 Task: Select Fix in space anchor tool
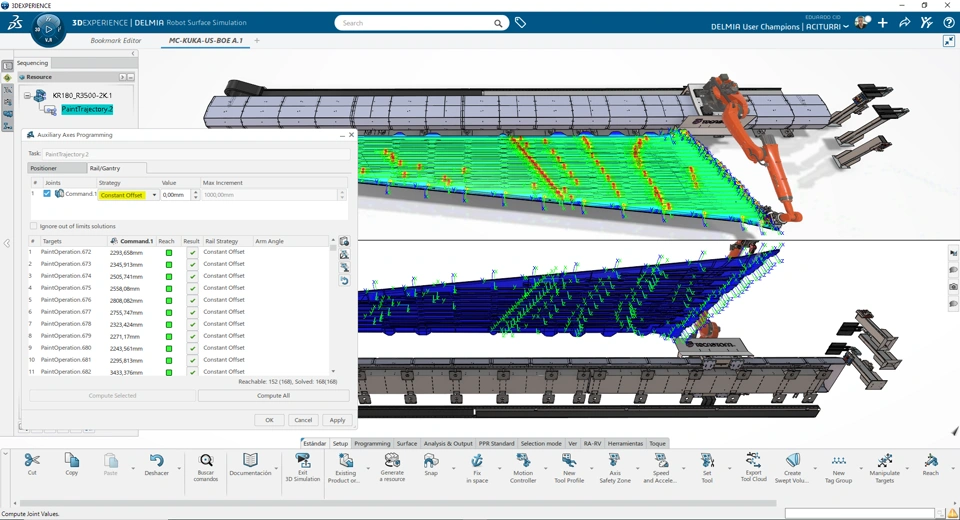coord(477,461)
